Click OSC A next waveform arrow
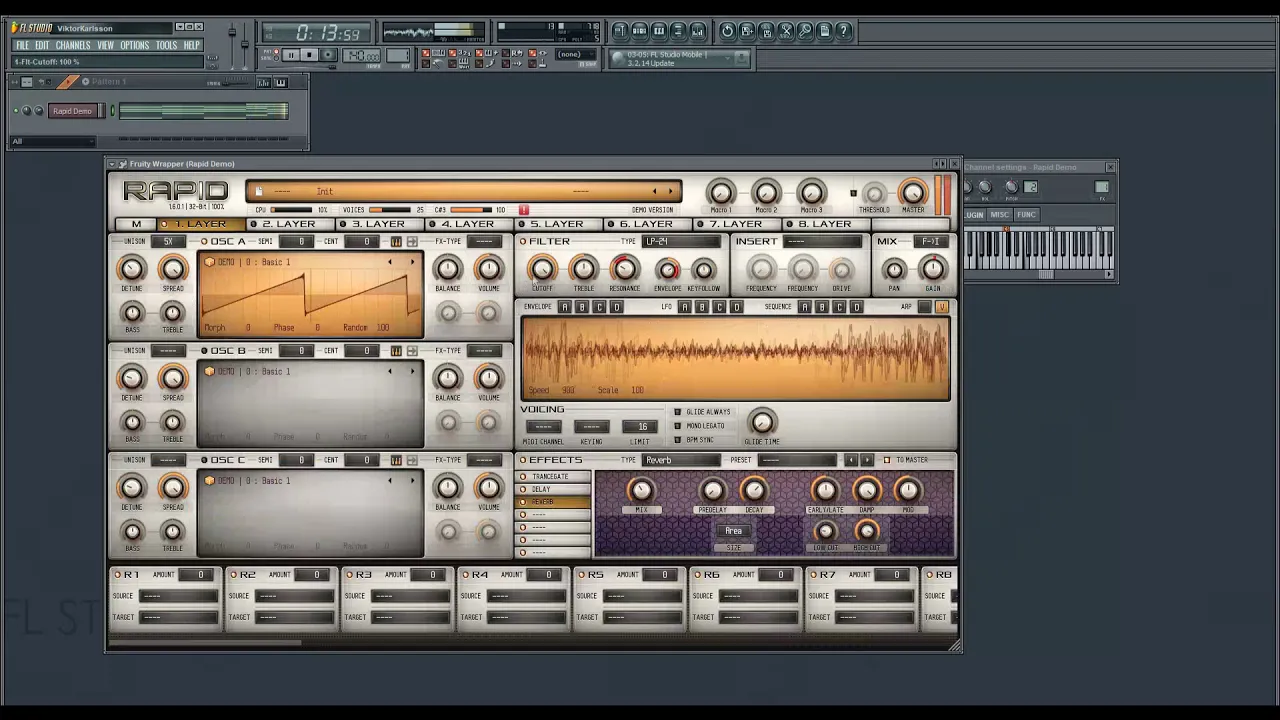The image size is (1280, 720). click(412, 262)
